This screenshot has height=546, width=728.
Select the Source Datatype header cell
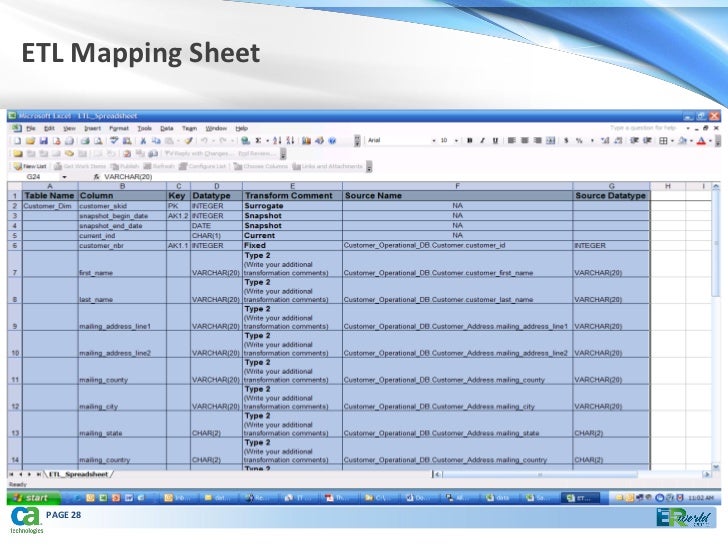(611, 195)
